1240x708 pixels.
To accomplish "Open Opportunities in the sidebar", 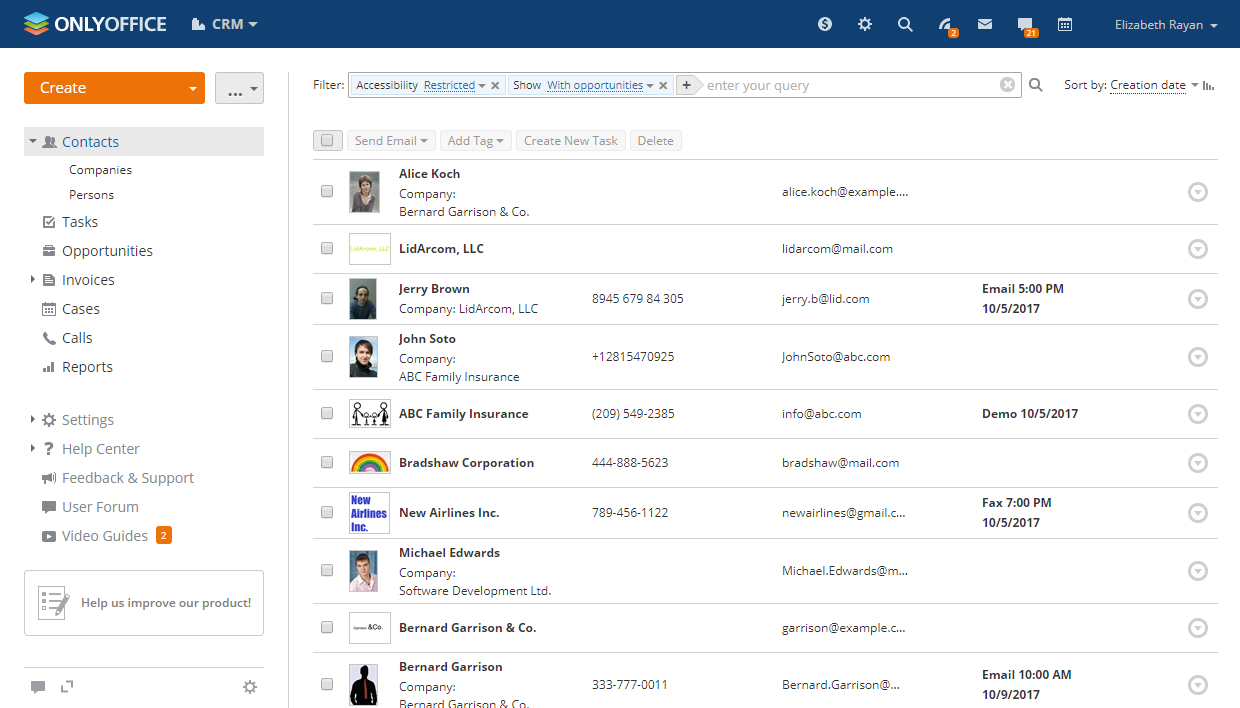I will pyautogui.click(x=107, y=251).
